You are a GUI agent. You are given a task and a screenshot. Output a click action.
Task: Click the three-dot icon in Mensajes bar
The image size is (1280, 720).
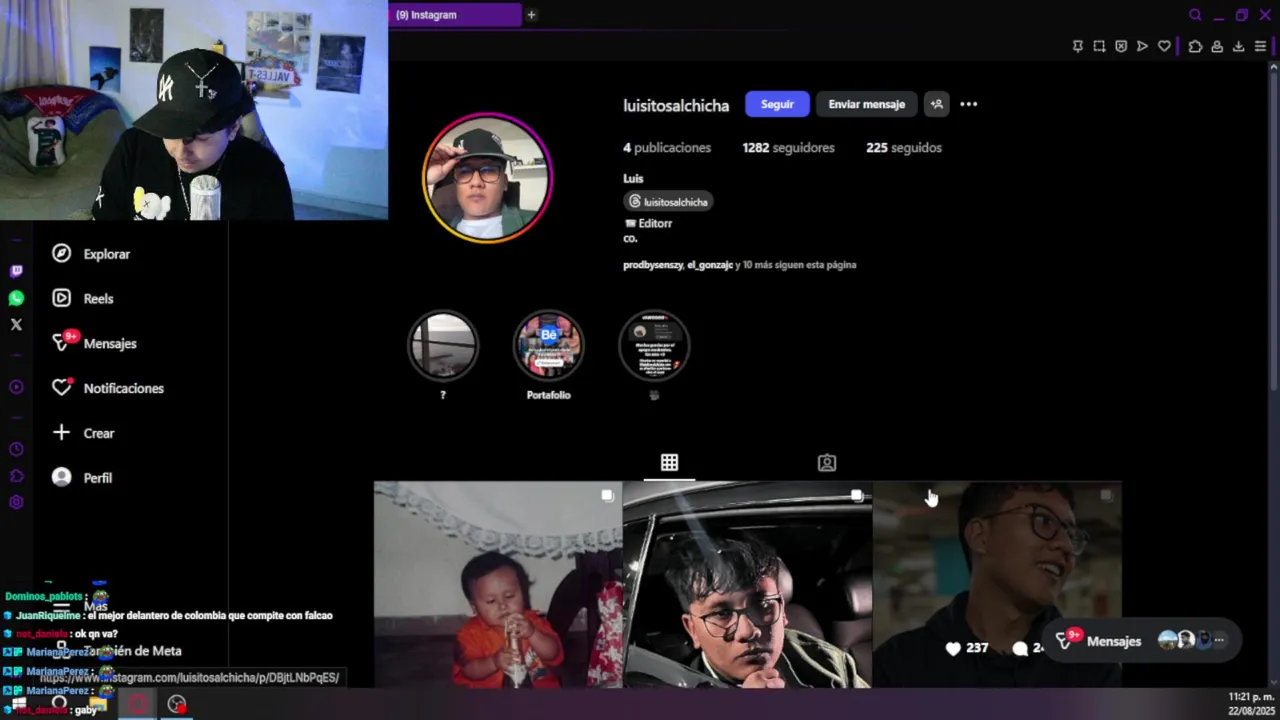1219,640
